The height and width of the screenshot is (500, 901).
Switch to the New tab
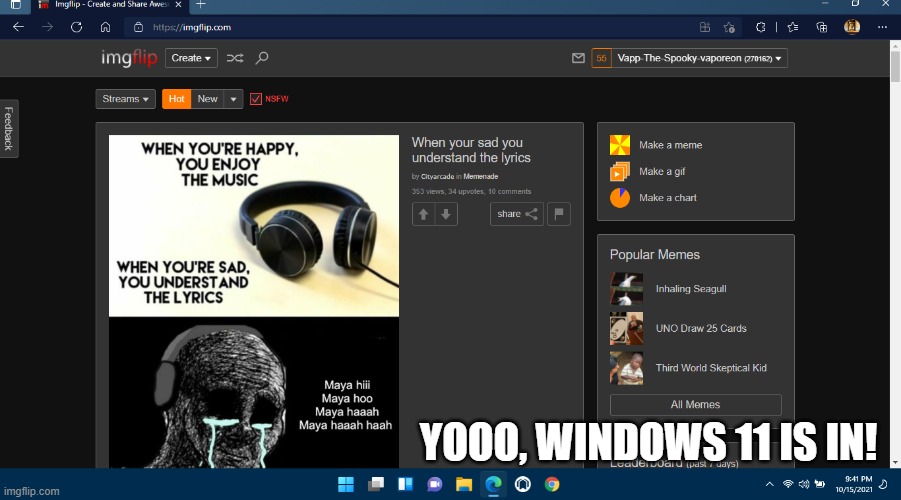tap(207, 99)
